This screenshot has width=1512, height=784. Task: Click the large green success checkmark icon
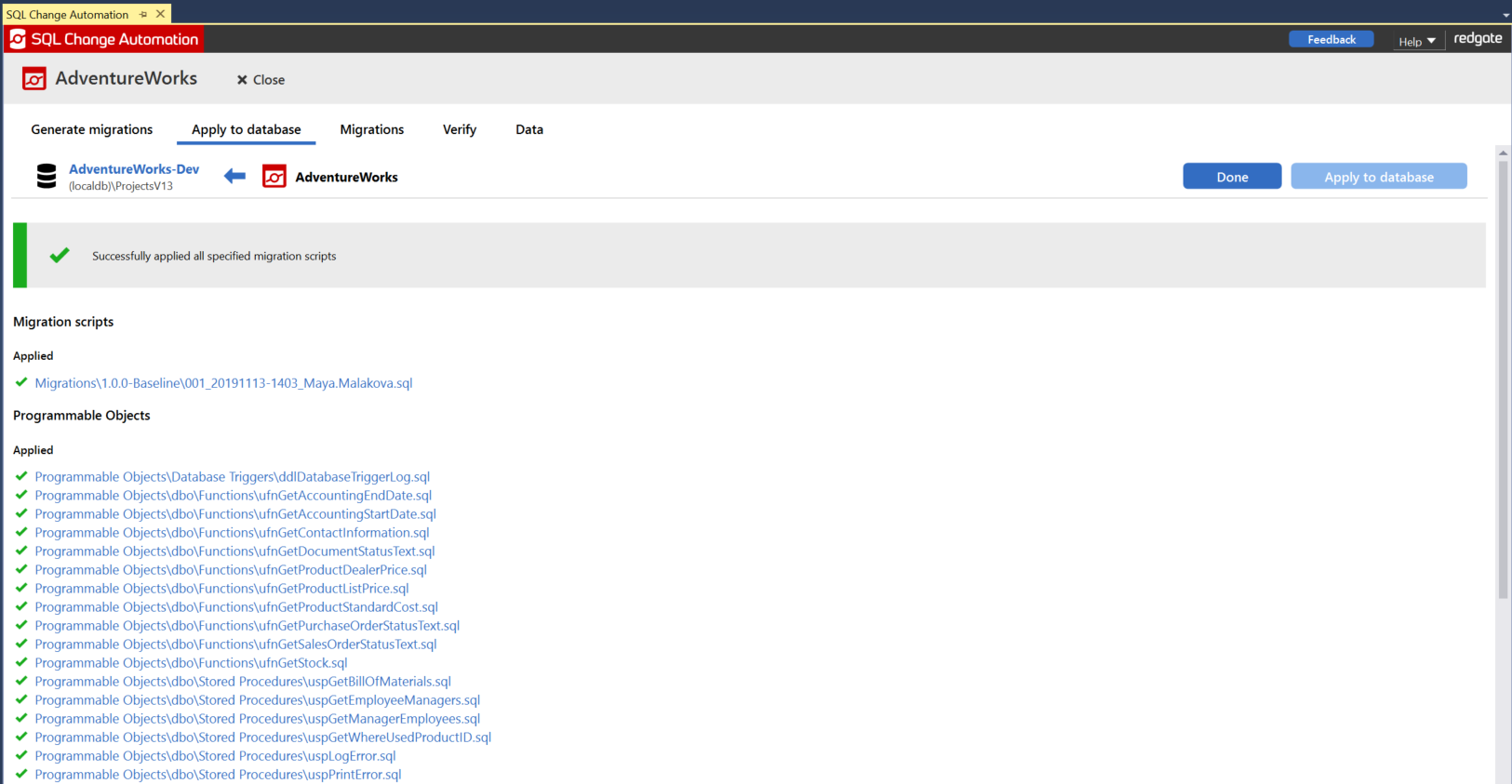(x=60, y=256)
